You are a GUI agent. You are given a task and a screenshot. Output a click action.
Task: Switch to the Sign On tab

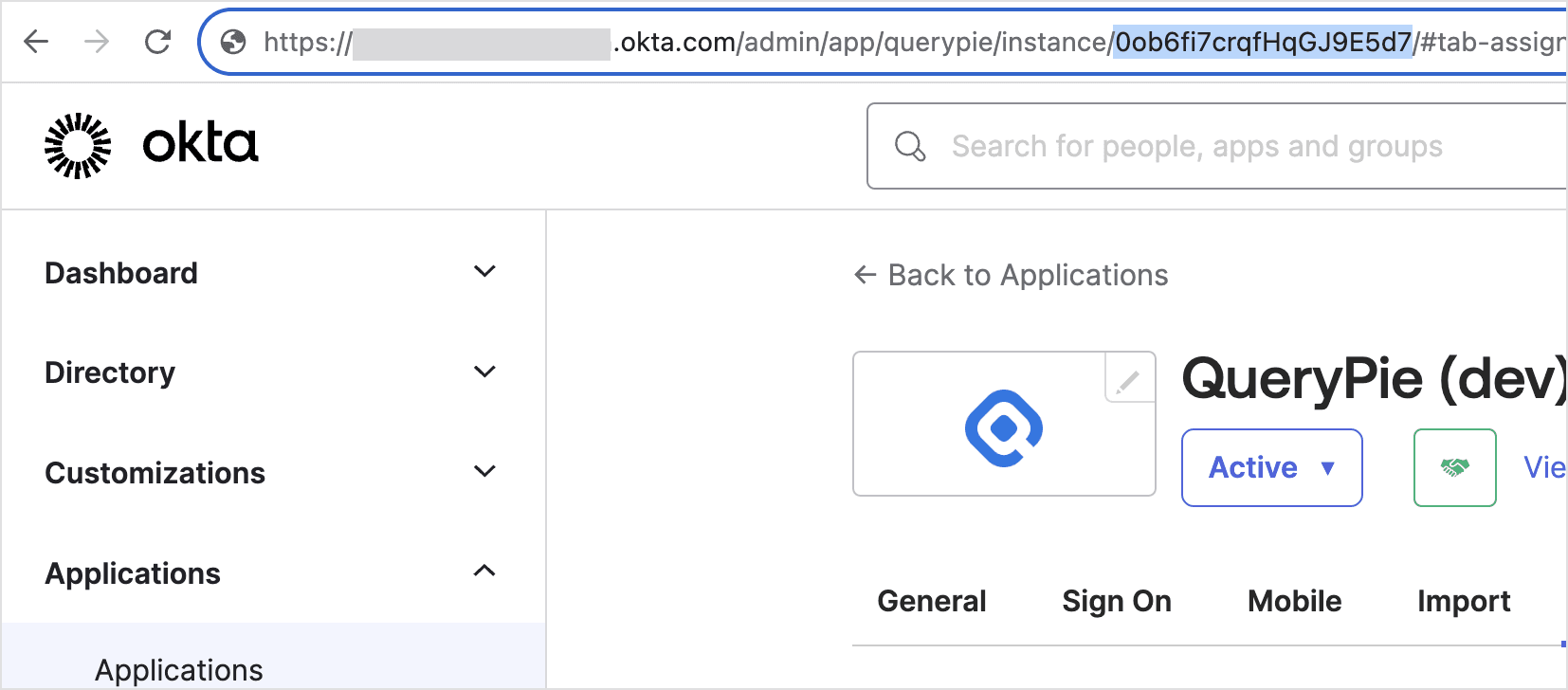(1116, 601)
